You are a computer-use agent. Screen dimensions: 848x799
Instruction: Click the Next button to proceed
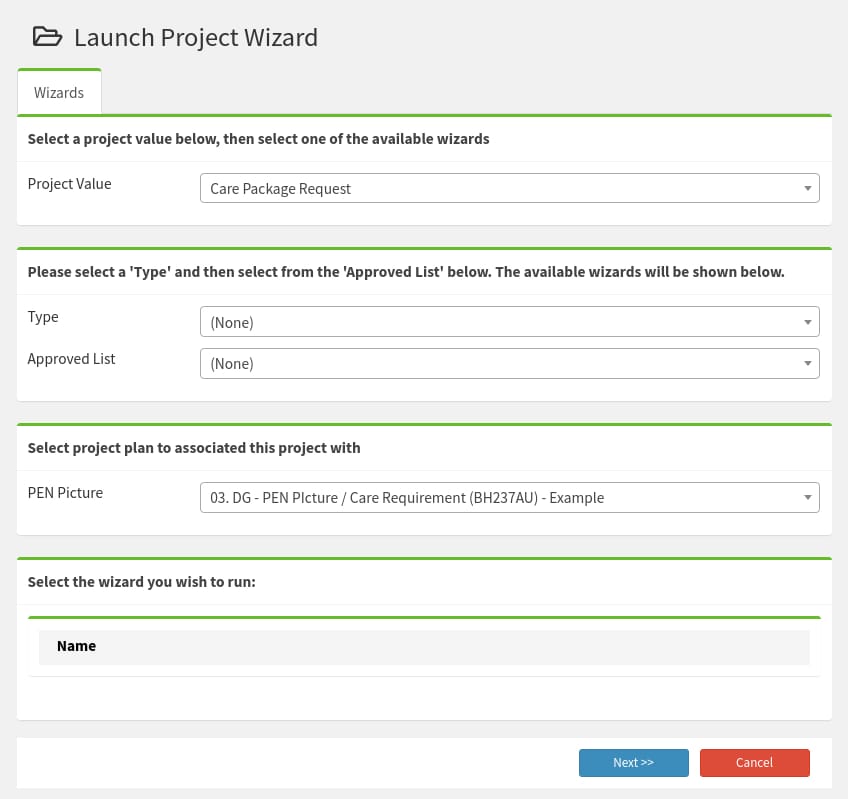coord(633,762)
